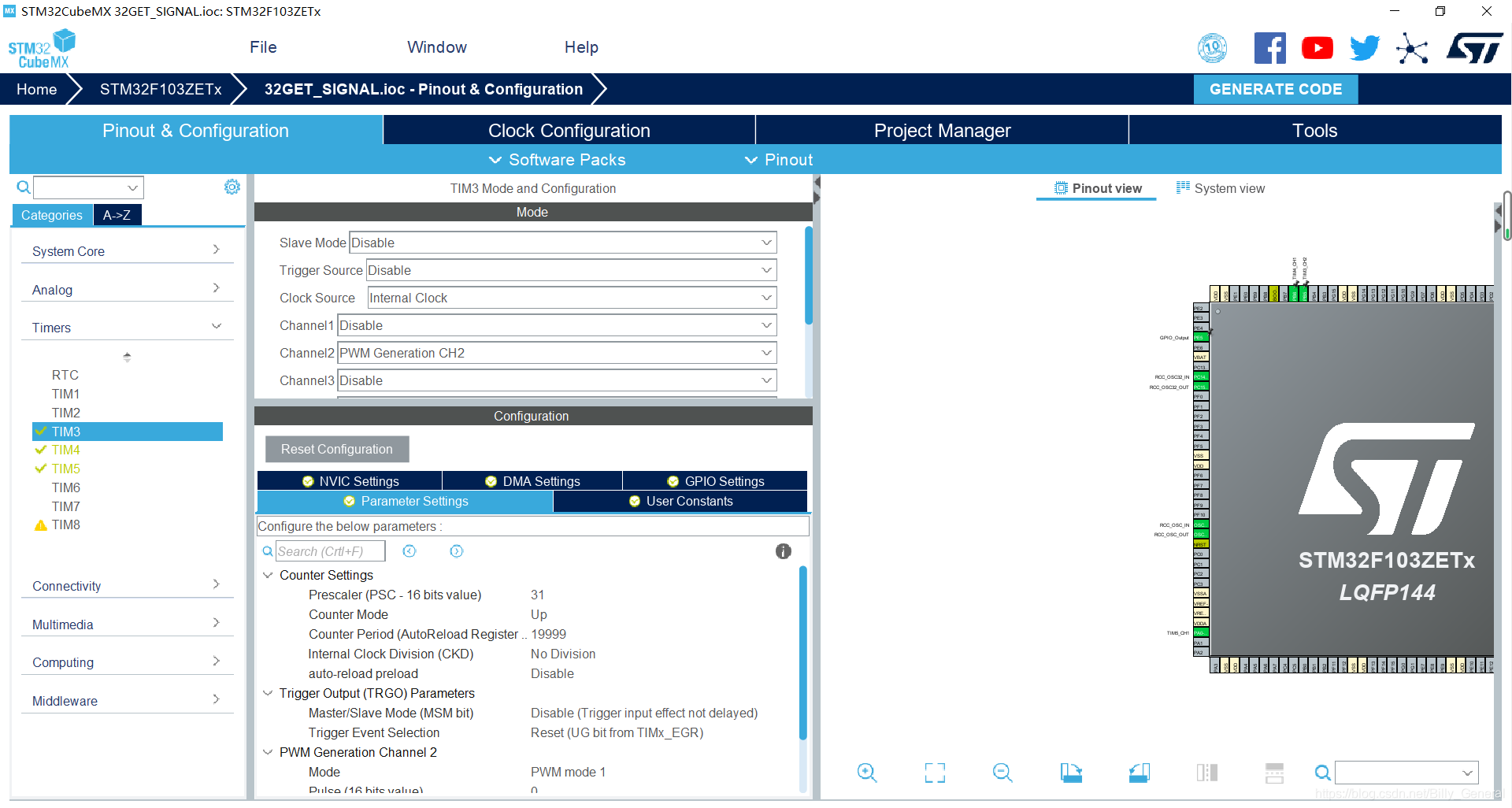Open the GPIO Settings tab
The image size is (1512, 808).
(x=715, y=481)
